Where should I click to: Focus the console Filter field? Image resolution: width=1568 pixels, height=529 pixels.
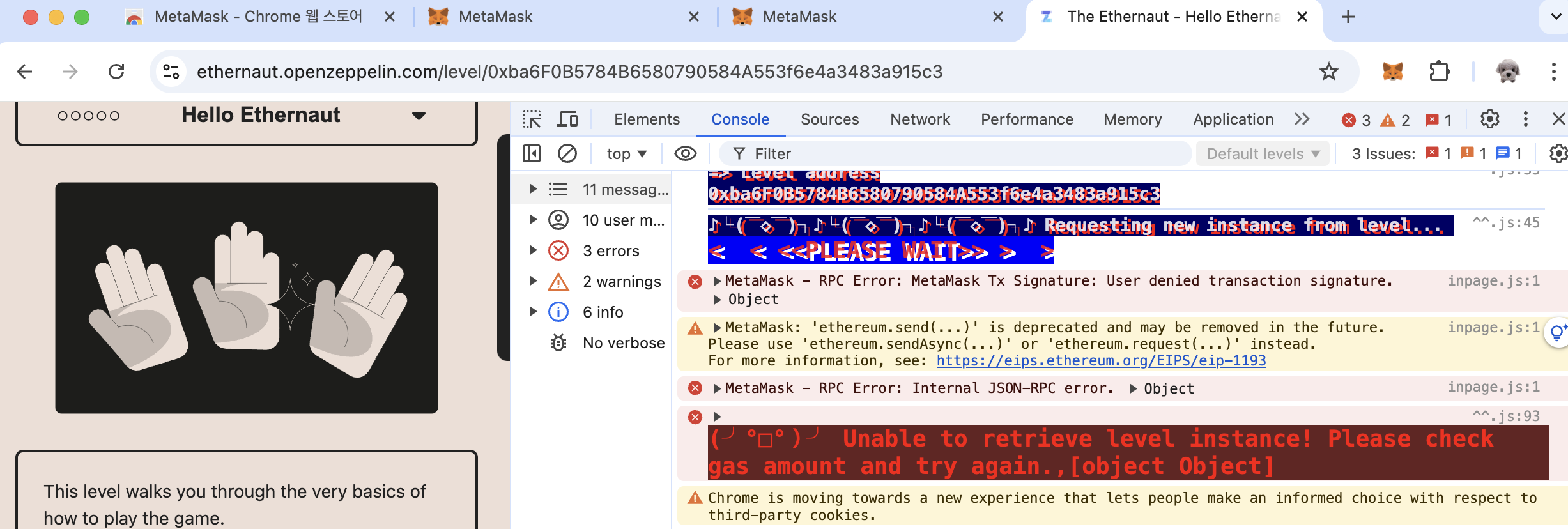pyautogui.click(x=955, y=153)
